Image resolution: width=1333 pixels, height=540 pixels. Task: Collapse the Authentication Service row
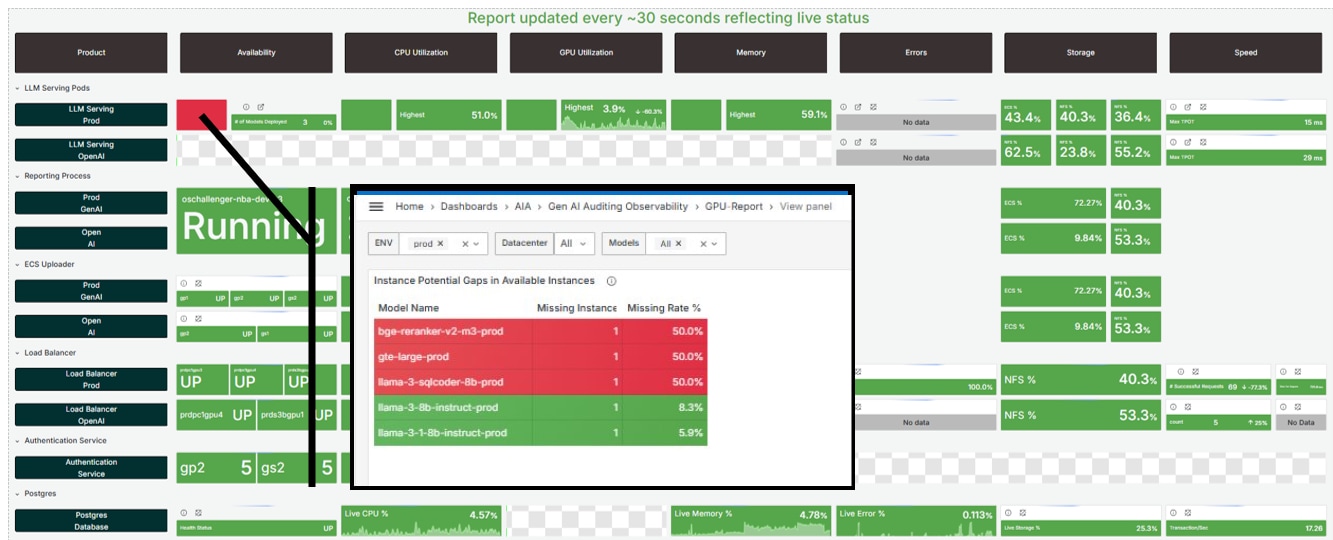point(18,441)
